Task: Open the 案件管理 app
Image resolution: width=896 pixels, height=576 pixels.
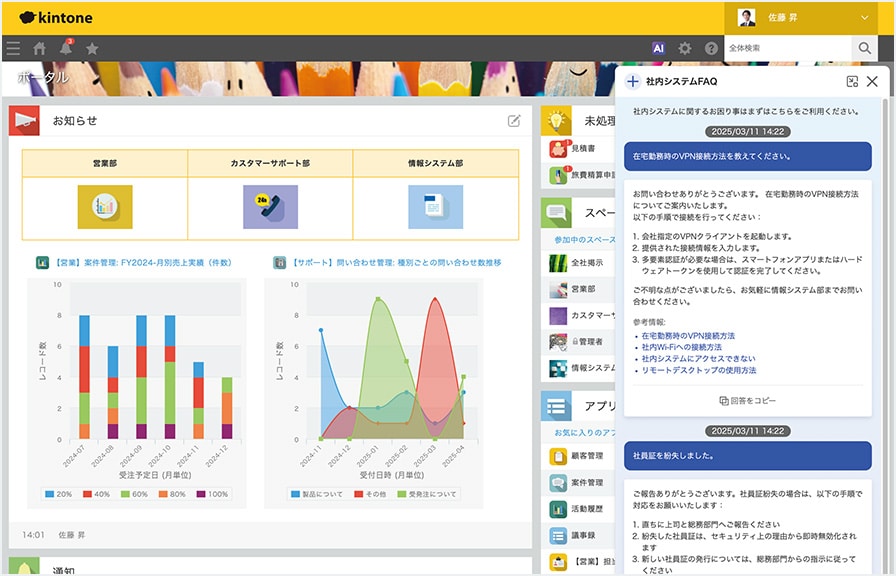Action: 578,483
